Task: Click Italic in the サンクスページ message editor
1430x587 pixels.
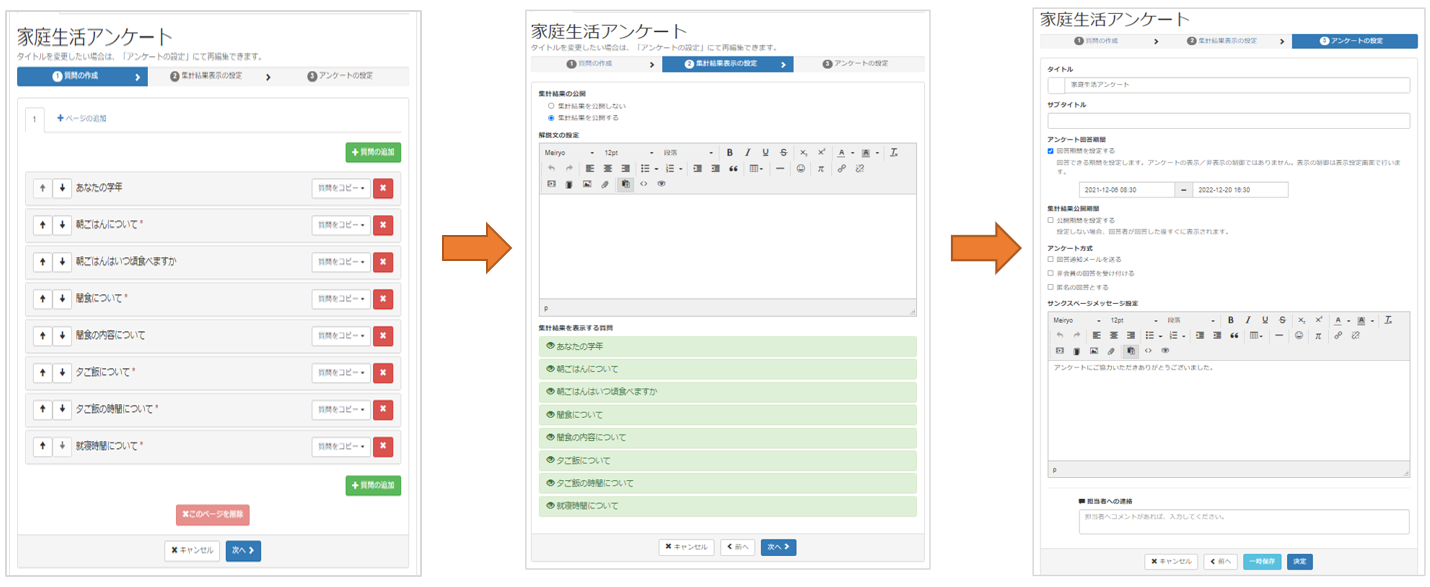Action: click(1248, 320)
